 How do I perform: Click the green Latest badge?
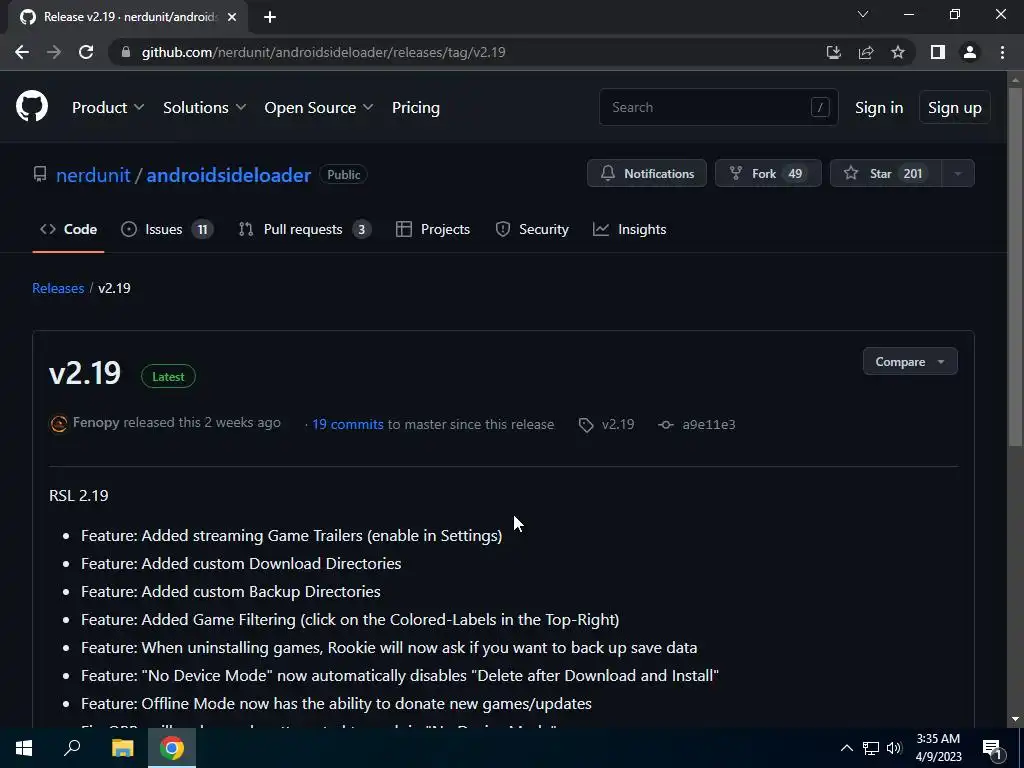point(168,376)
